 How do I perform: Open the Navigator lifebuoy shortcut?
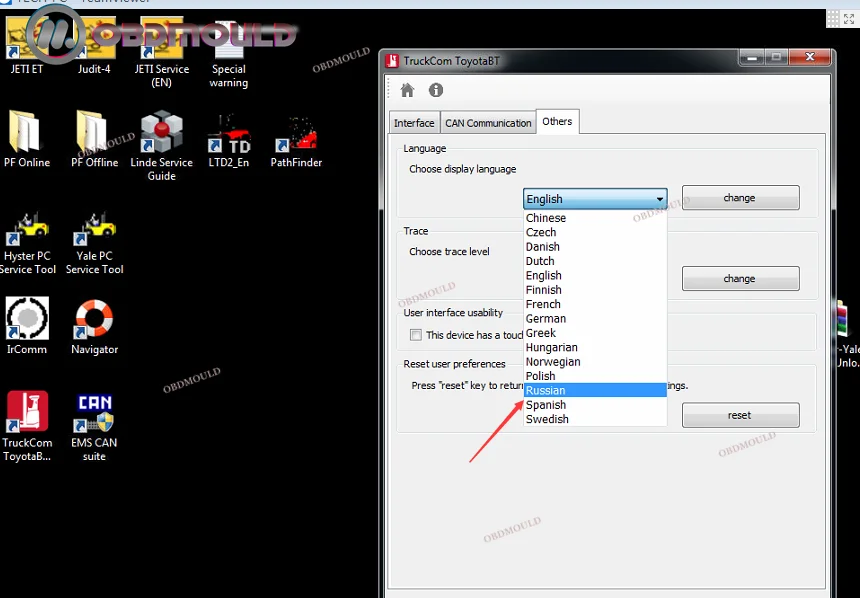click(94, 326)
